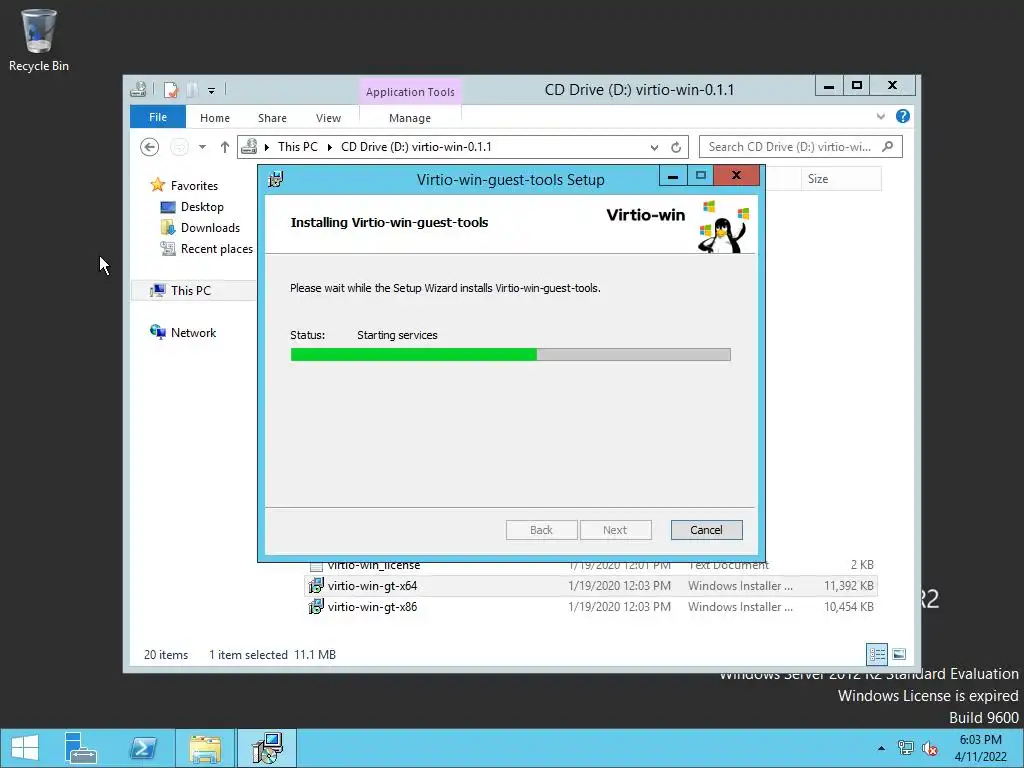Switch to the View ribbon tab
The width and height of the screenshot is (1024, 768).
pyautogui.click(x=328, y=118)
